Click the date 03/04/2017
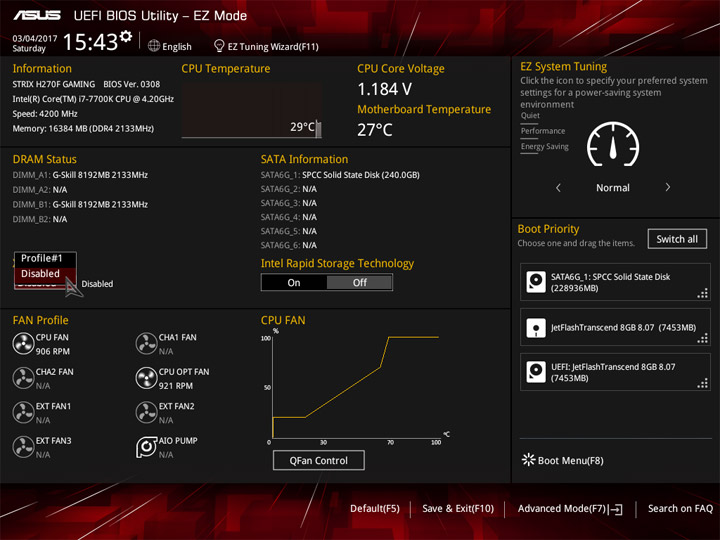The image size is (720, 540). click(35, 39)
